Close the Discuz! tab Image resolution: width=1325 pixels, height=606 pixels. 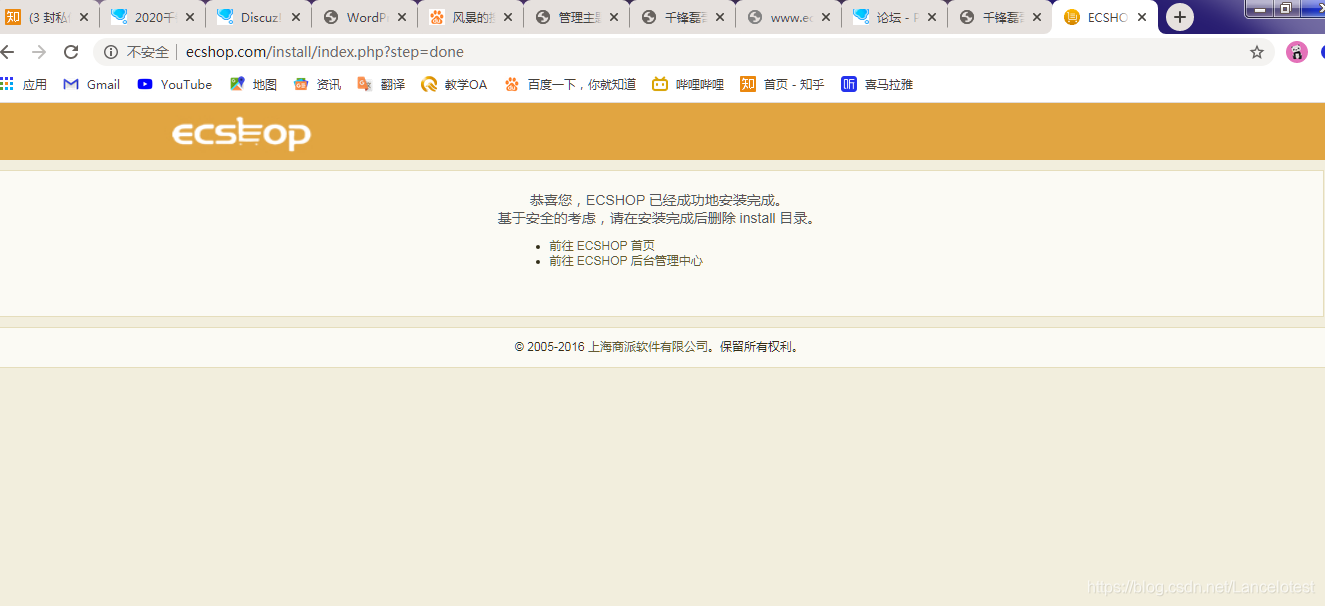point(296,17)
